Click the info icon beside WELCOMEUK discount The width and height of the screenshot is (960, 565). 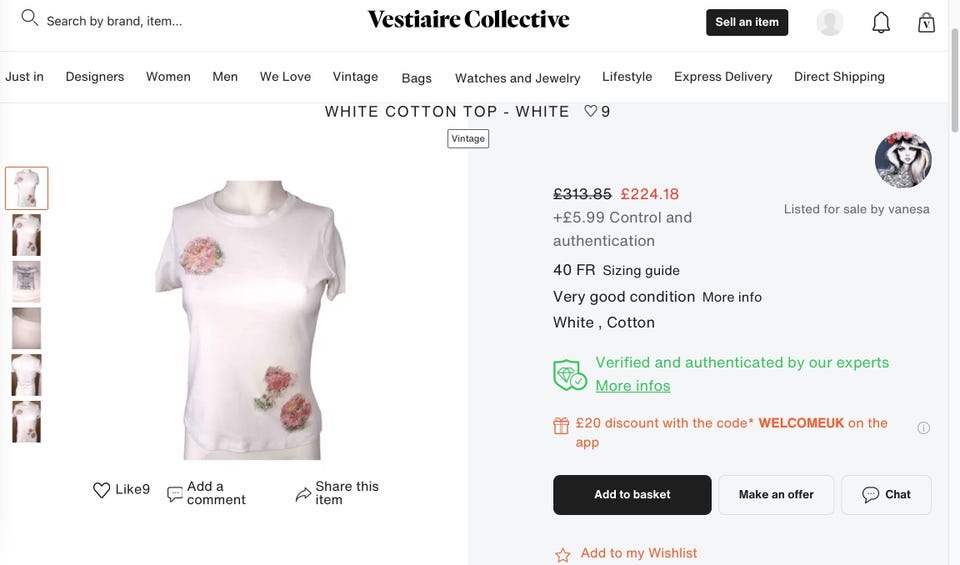[923, 428]
